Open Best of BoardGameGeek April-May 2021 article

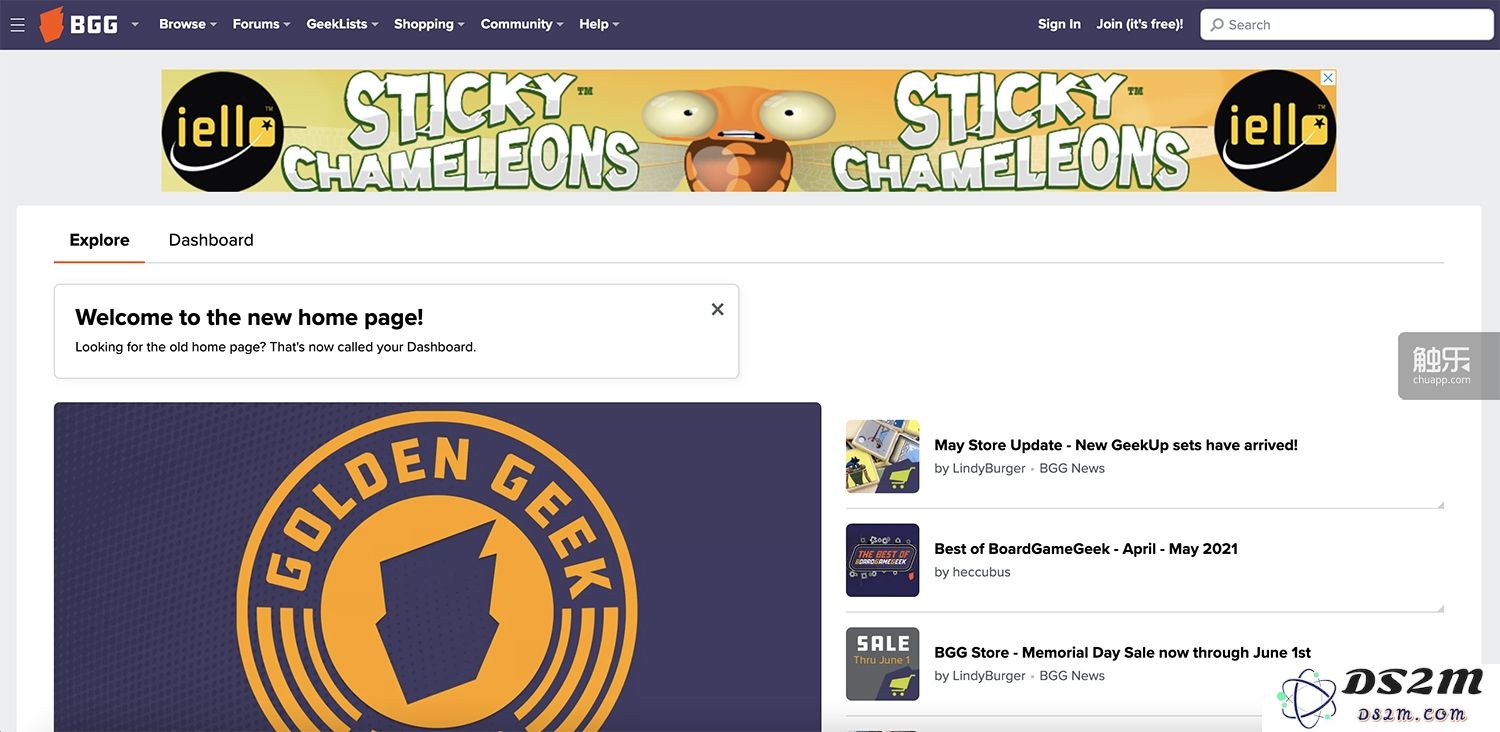pos(1086,549)
